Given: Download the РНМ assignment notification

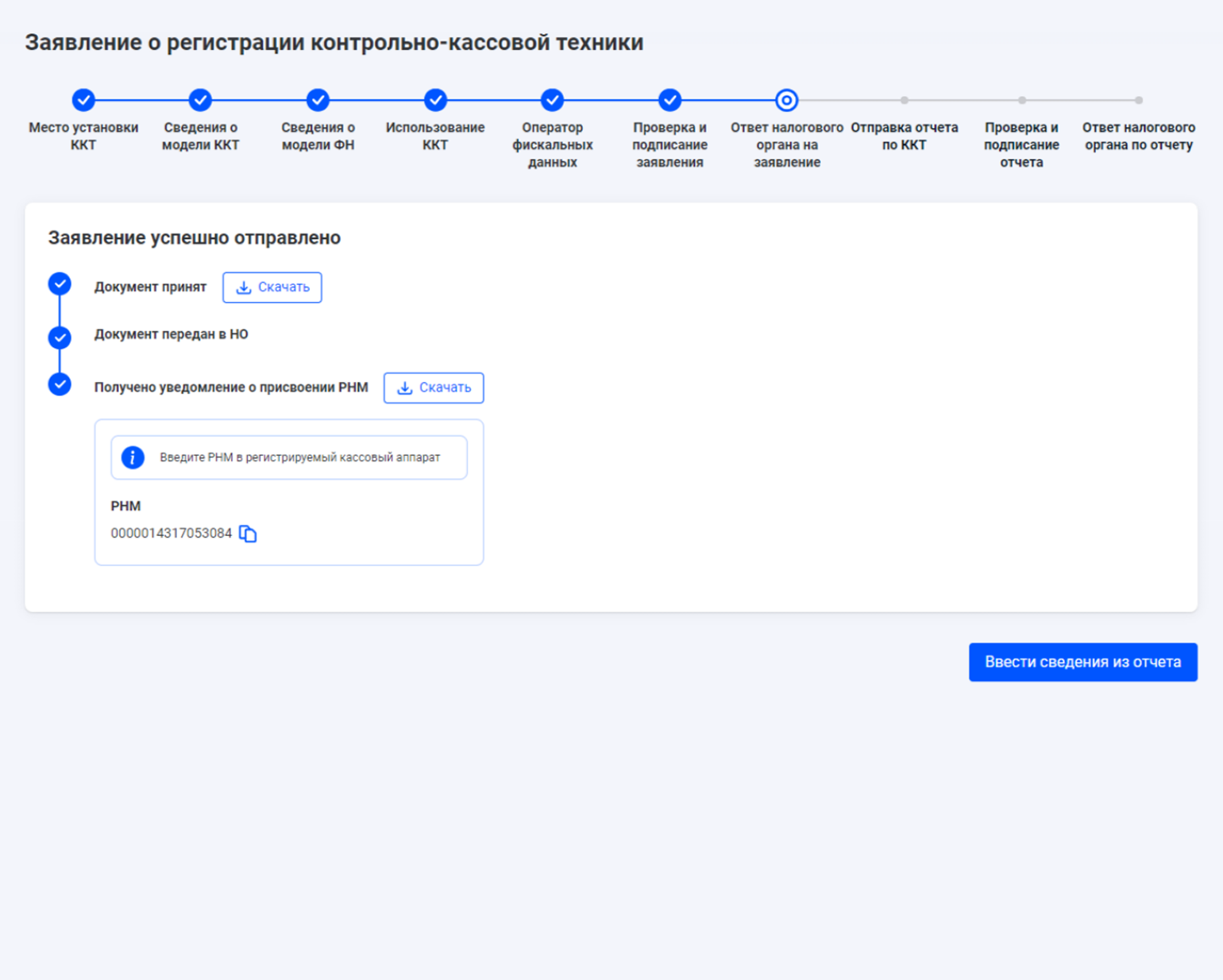Looking at the screenshot, I should (x=434, y=388).
